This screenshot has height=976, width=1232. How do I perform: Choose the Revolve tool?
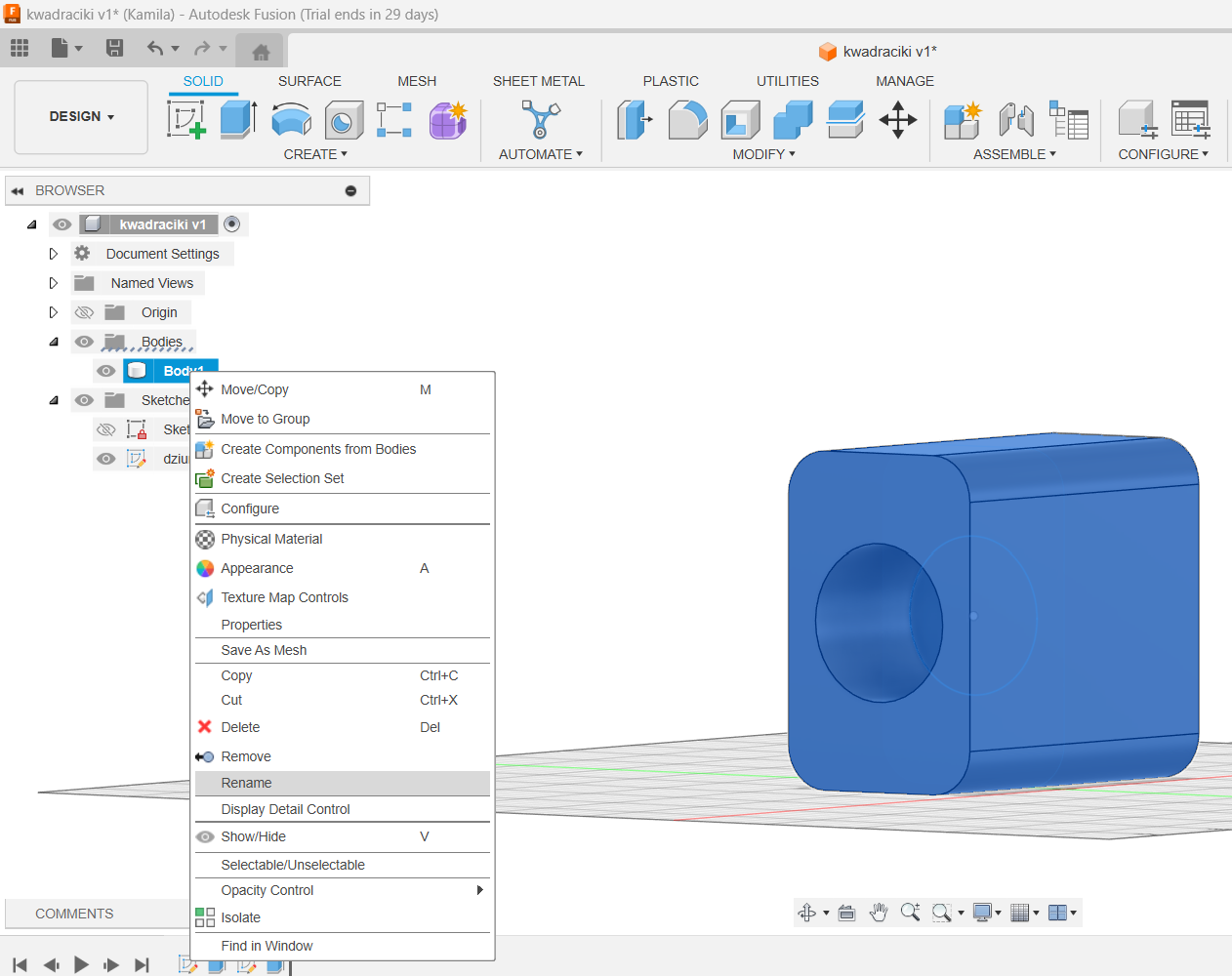click(x=291, y=120)
